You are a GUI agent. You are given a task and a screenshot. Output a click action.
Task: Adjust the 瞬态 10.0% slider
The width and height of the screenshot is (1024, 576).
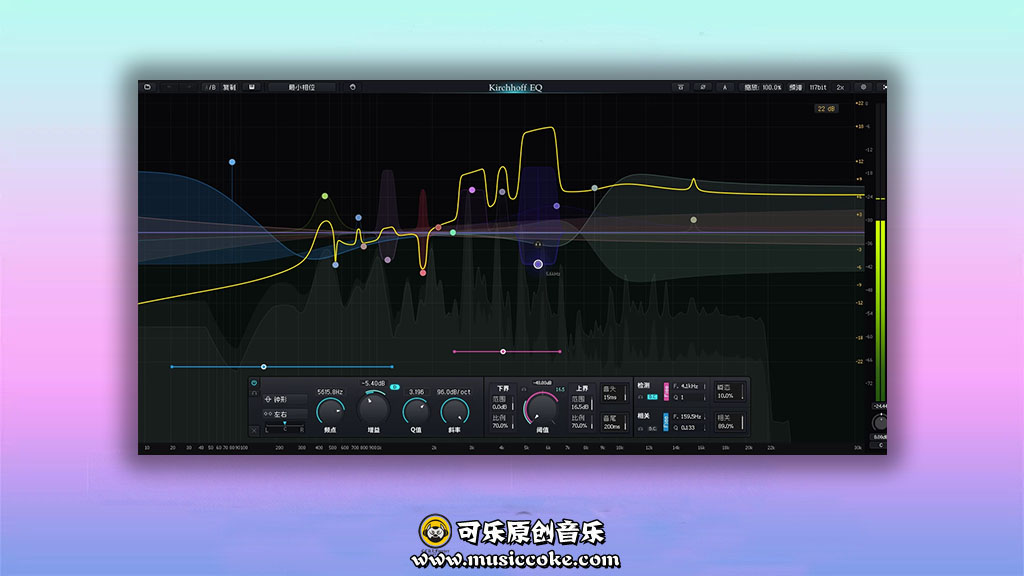tap(729, 392)
